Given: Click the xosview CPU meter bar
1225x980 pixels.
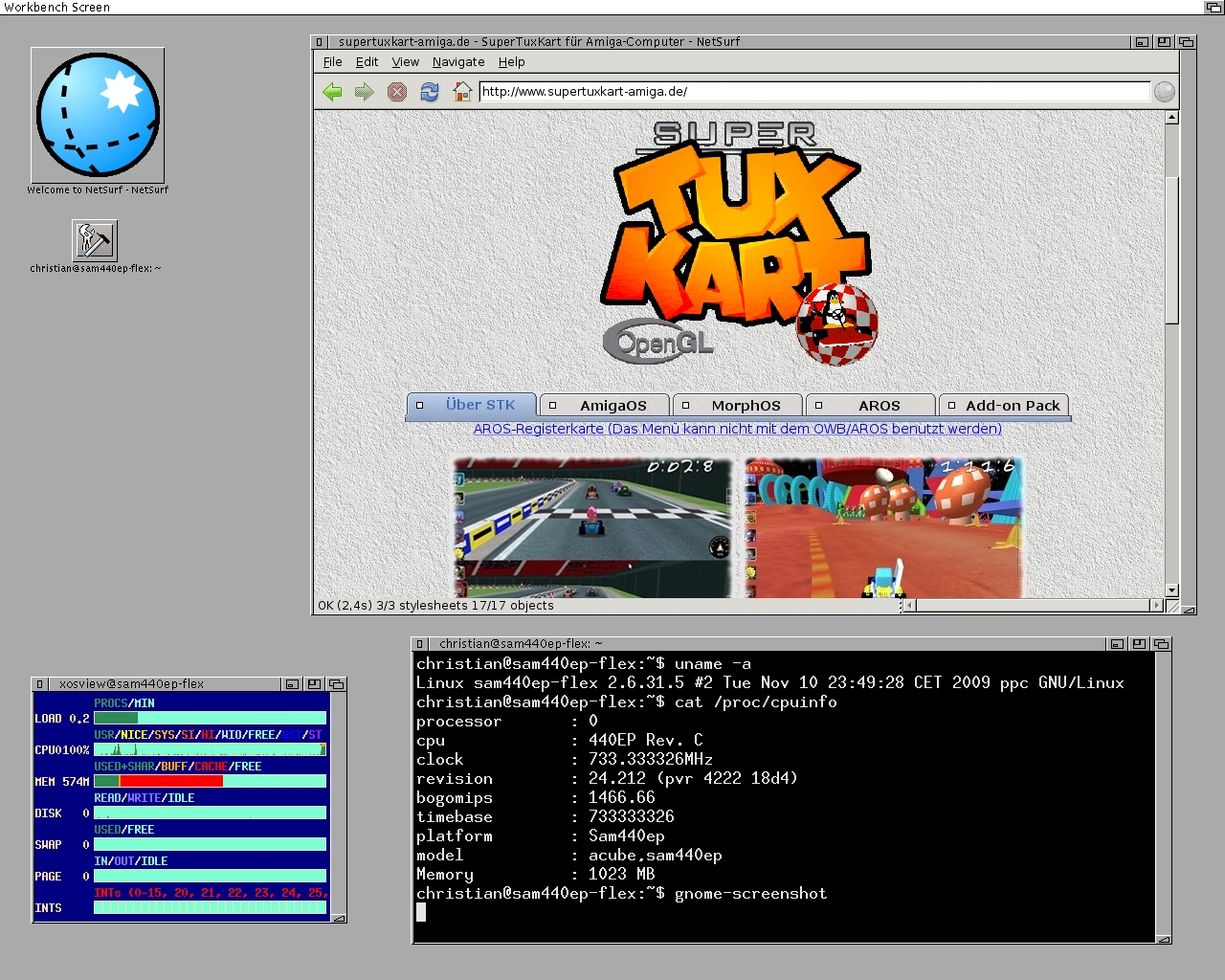Looking at the screenshot, I should [210, 749].
